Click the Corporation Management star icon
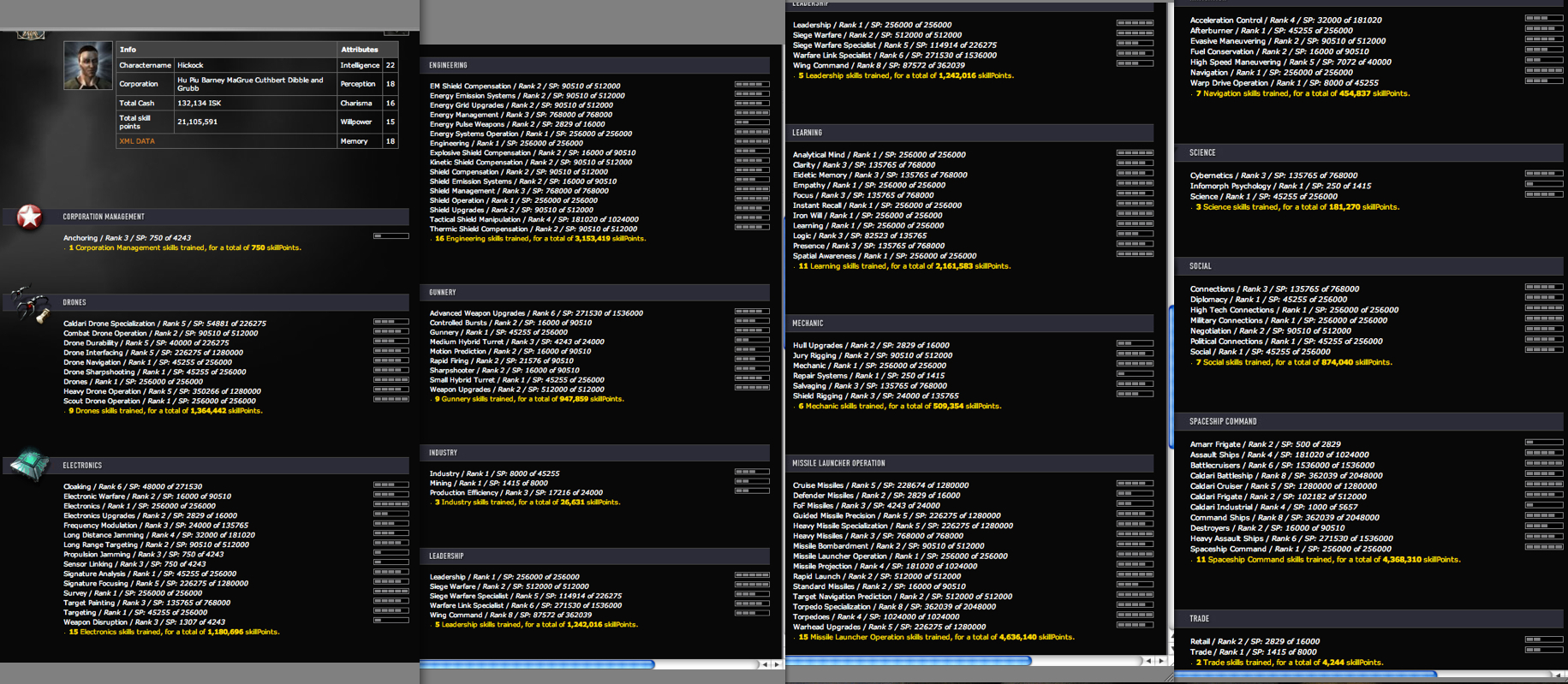Screen dimensions: 1568x684 [30, 217]
